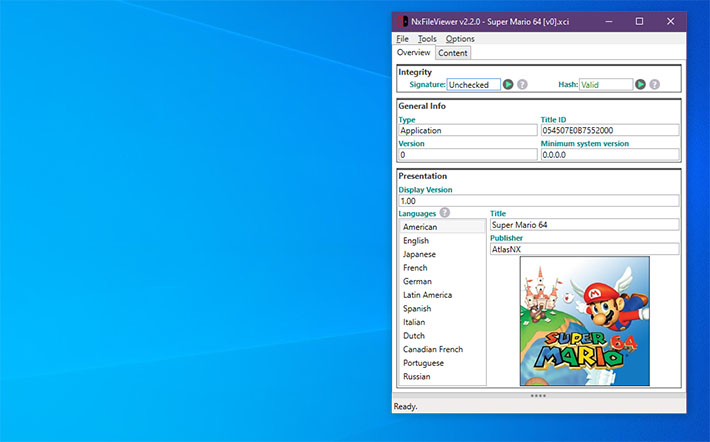Image resolution: width=710 pixels, height=442 pixels.
Task: Minimize the NxFileViewer window
Action: 609,21
